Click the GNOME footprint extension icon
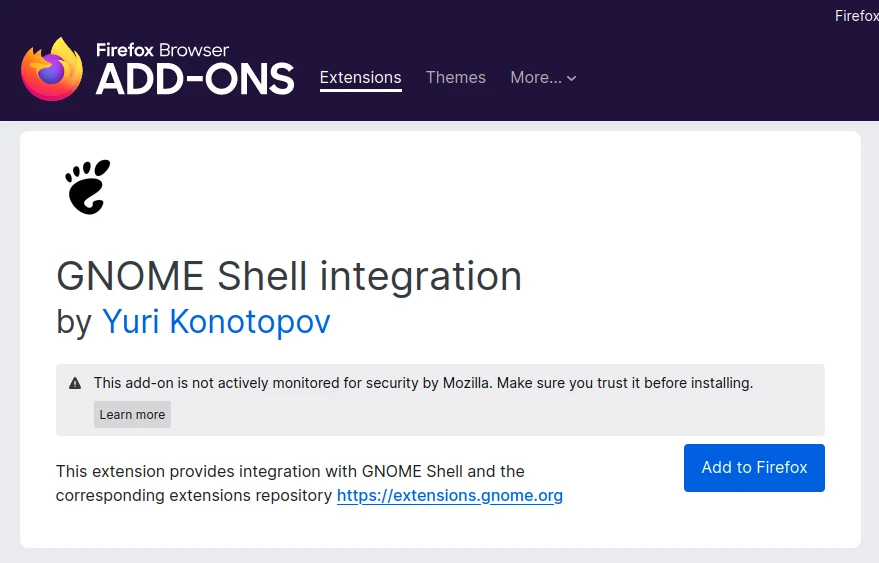This screenshot has height=563, width=879. [88, 187]
